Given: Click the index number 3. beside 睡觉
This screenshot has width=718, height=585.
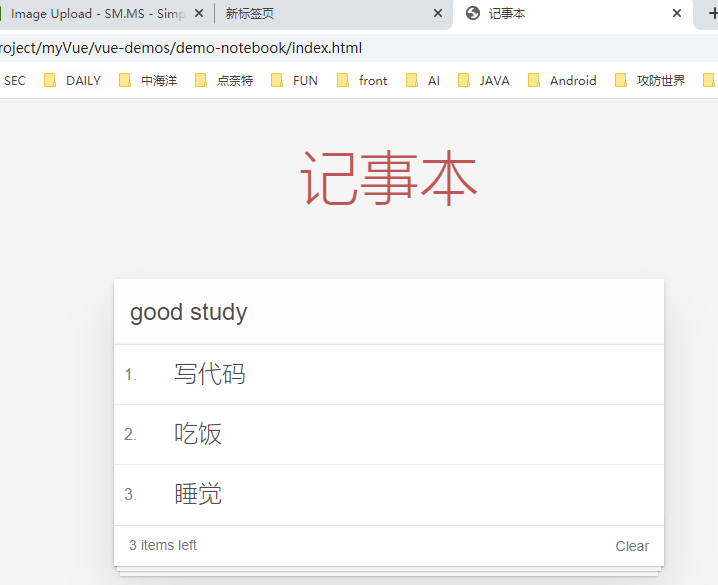Looking at the screenshot, I should [x=131, y=494].
